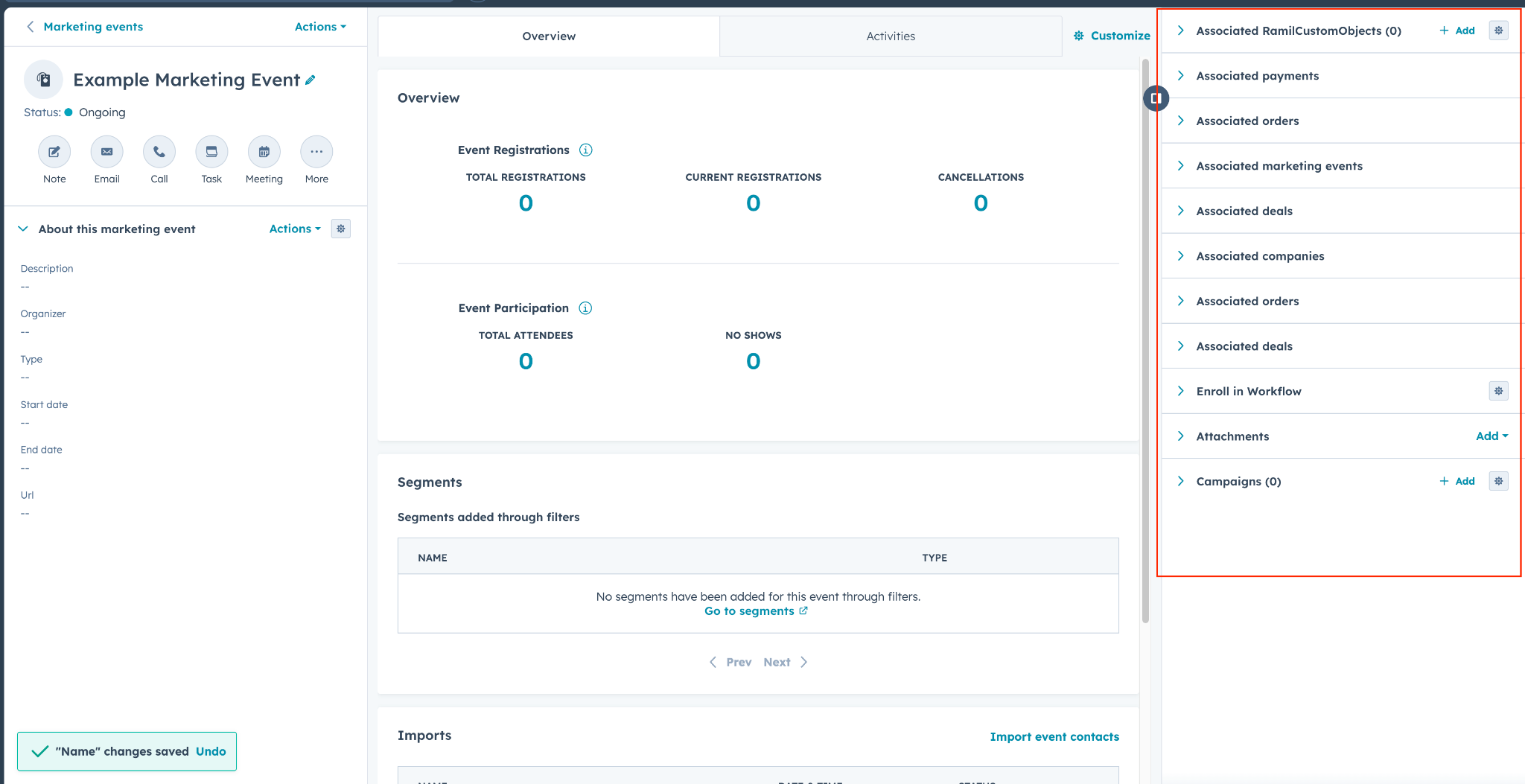Open the More options ellipsis icon
The image size is (1525, 784).
(x=316, y=152)
